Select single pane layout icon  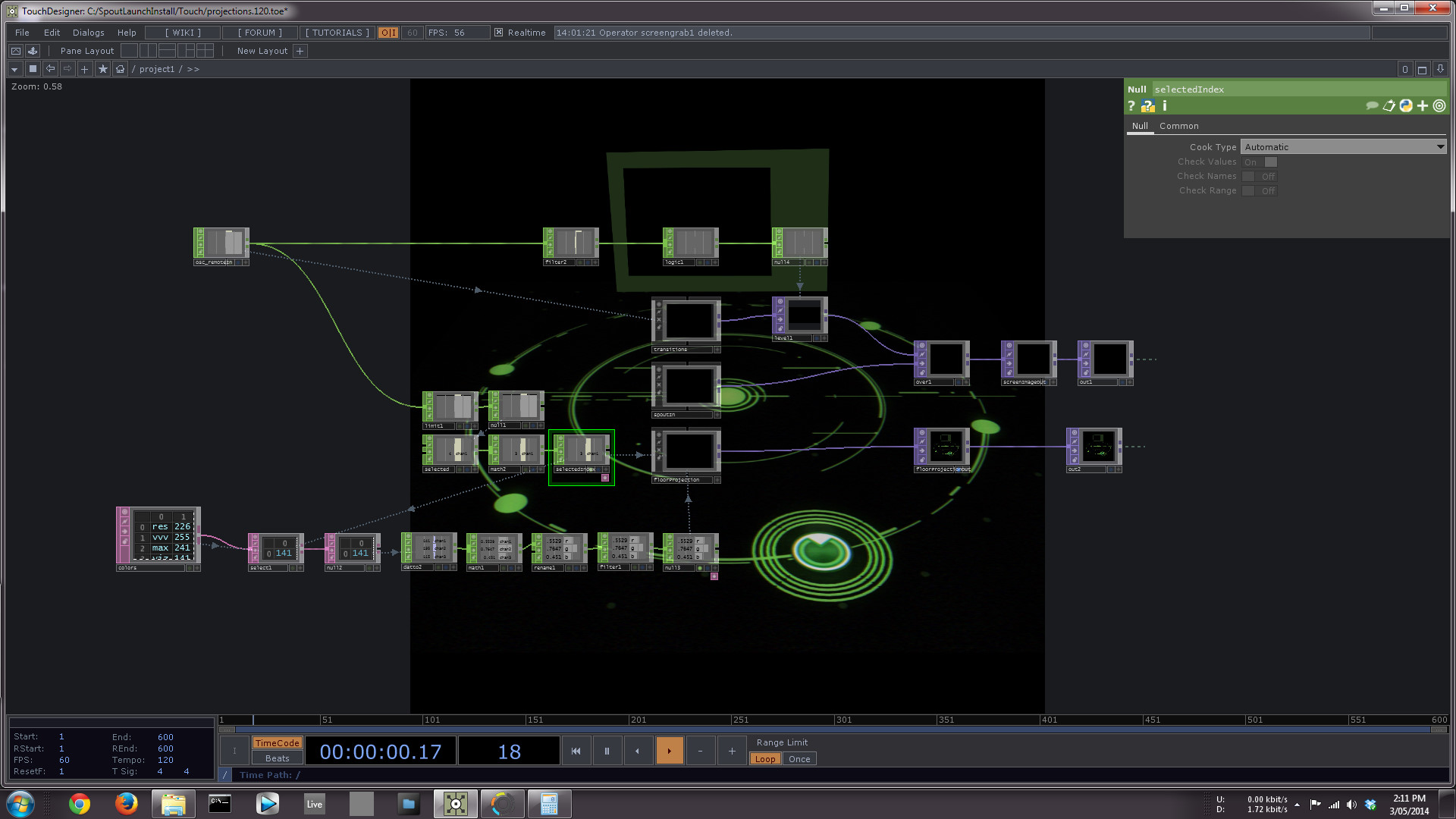[x=130, y=51]
